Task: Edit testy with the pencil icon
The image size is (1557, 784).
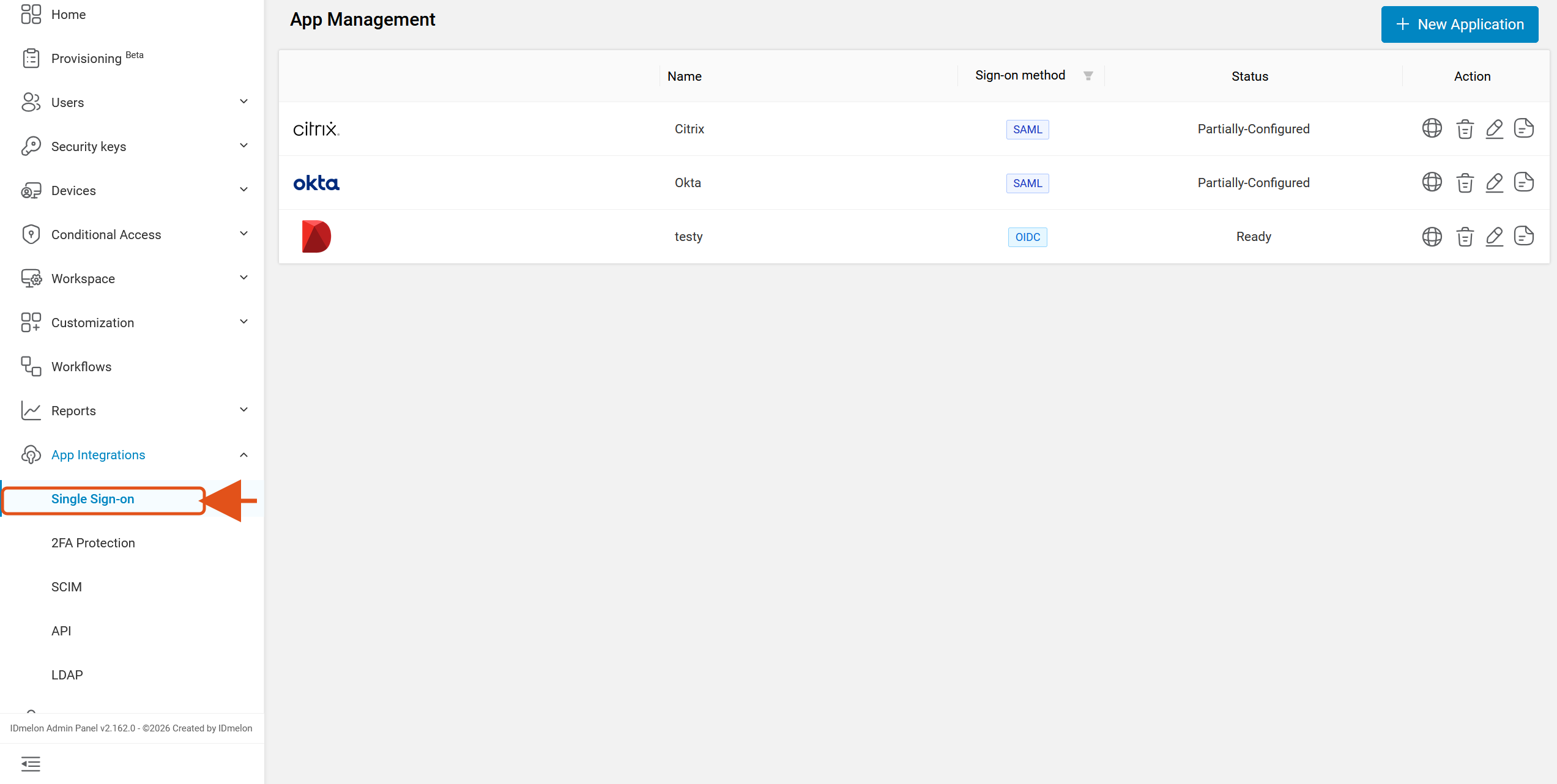Action: pyautogui.click(x=1494, y=237)
